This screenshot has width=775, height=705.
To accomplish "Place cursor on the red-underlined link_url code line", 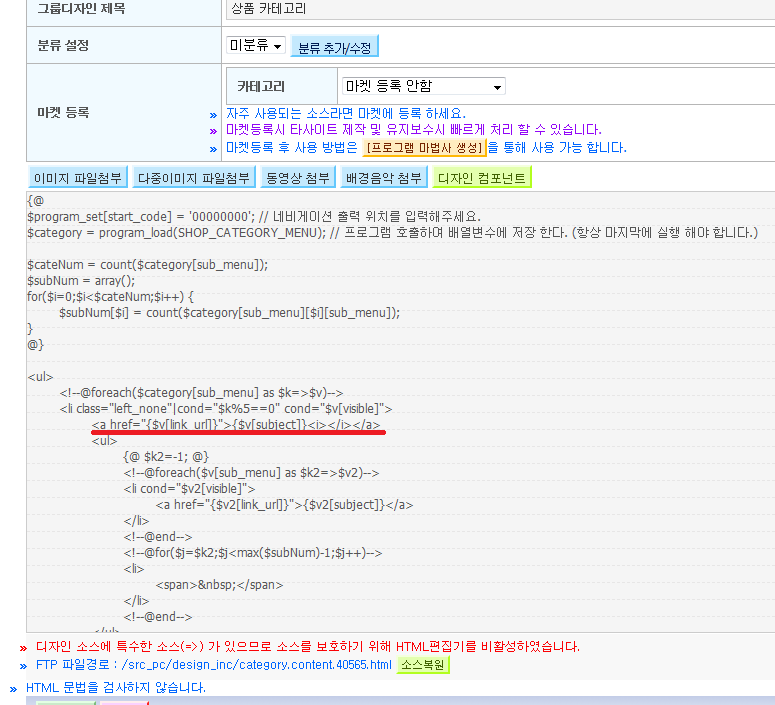I will (x=236, y=425).
